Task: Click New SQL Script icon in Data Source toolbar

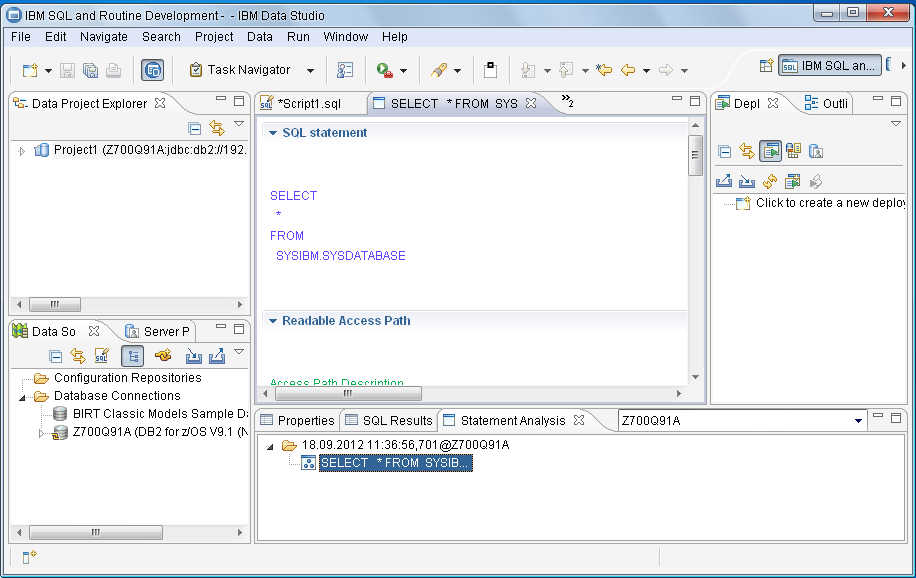Action: [101, 356]
